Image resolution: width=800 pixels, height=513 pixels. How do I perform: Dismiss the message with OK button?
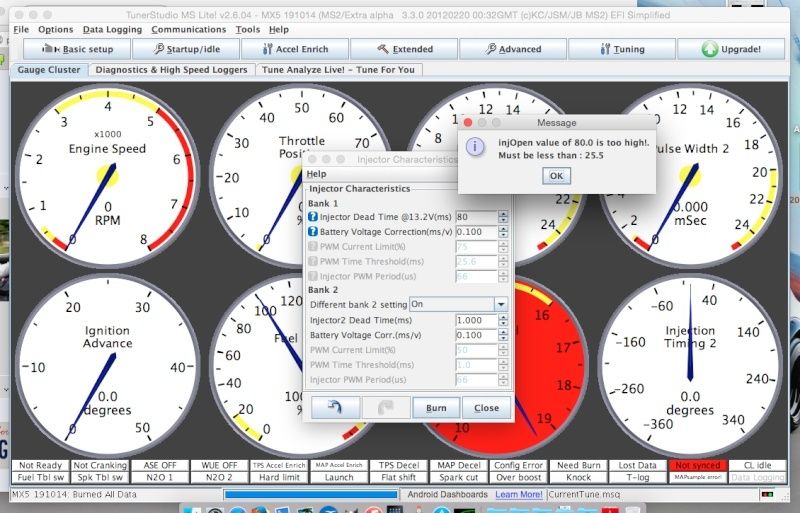pos(556,176)
